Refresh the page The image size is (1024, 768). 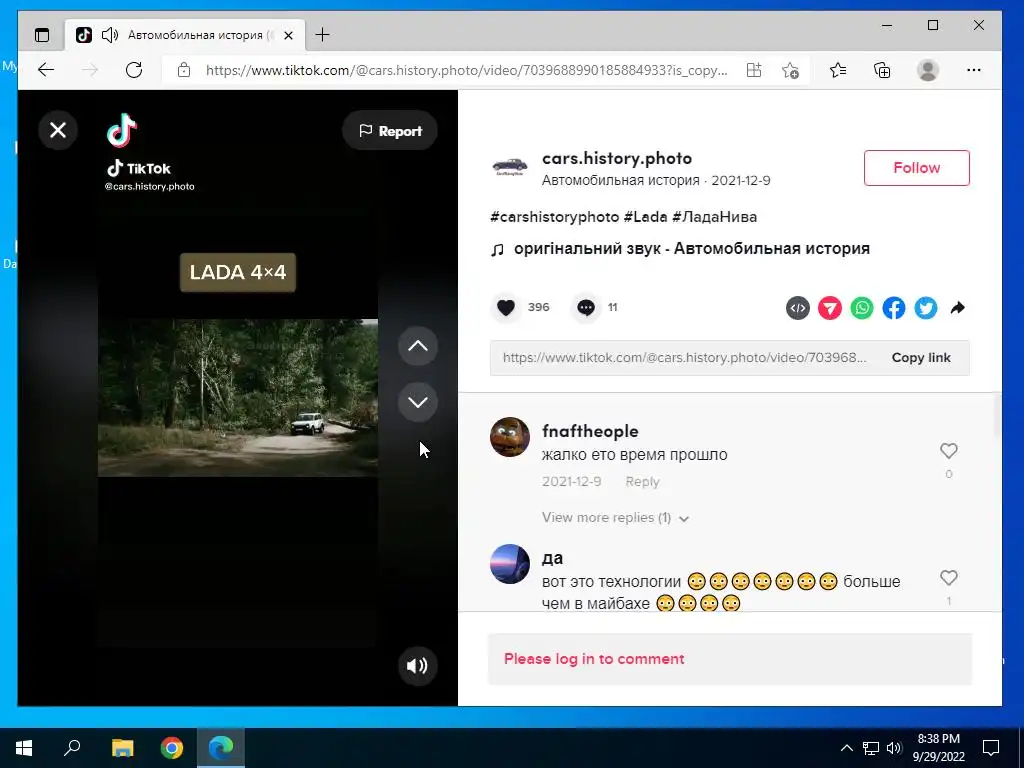[134, 70]
